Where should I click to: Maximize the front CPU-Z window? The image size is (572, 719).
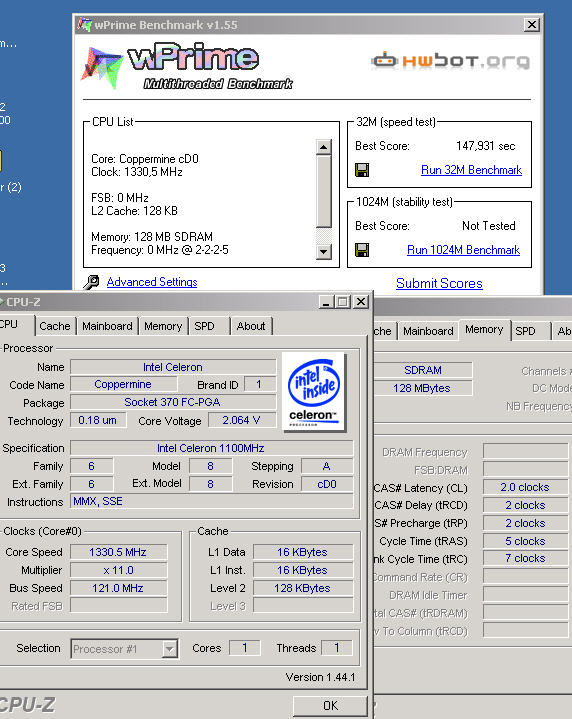click(342, 302)
